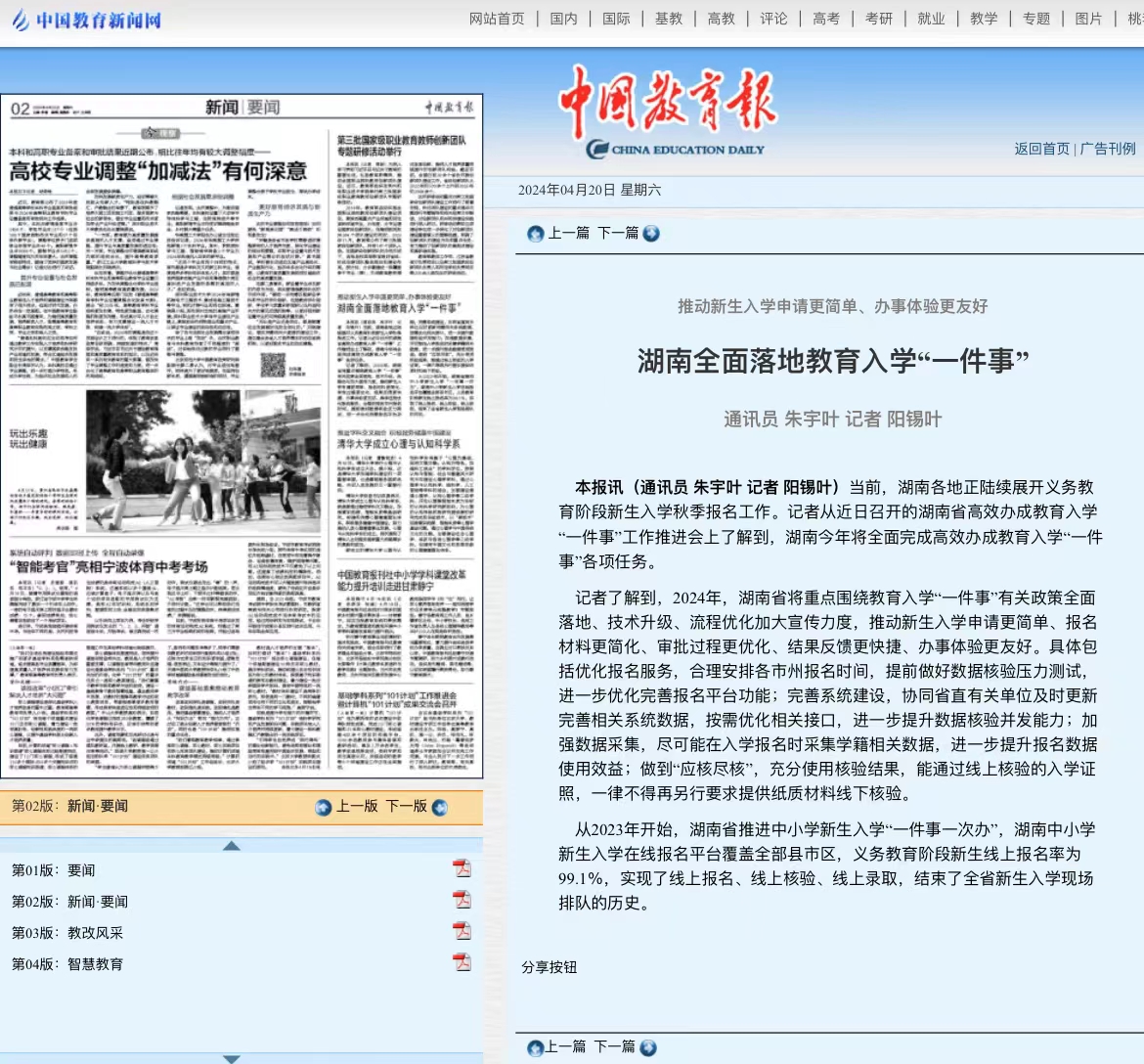Click the 中国教育报 masthead logo

tap(669, 111)
